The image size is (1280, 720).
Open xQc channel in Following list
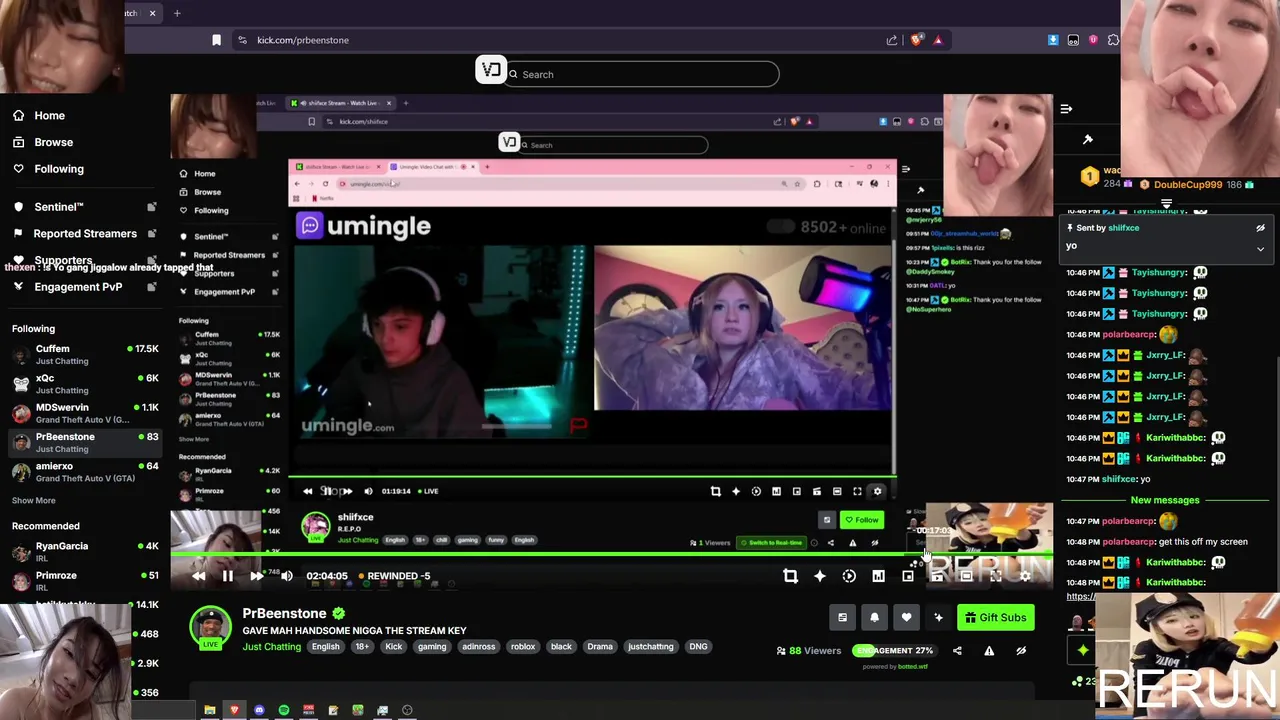click(84, 383)
